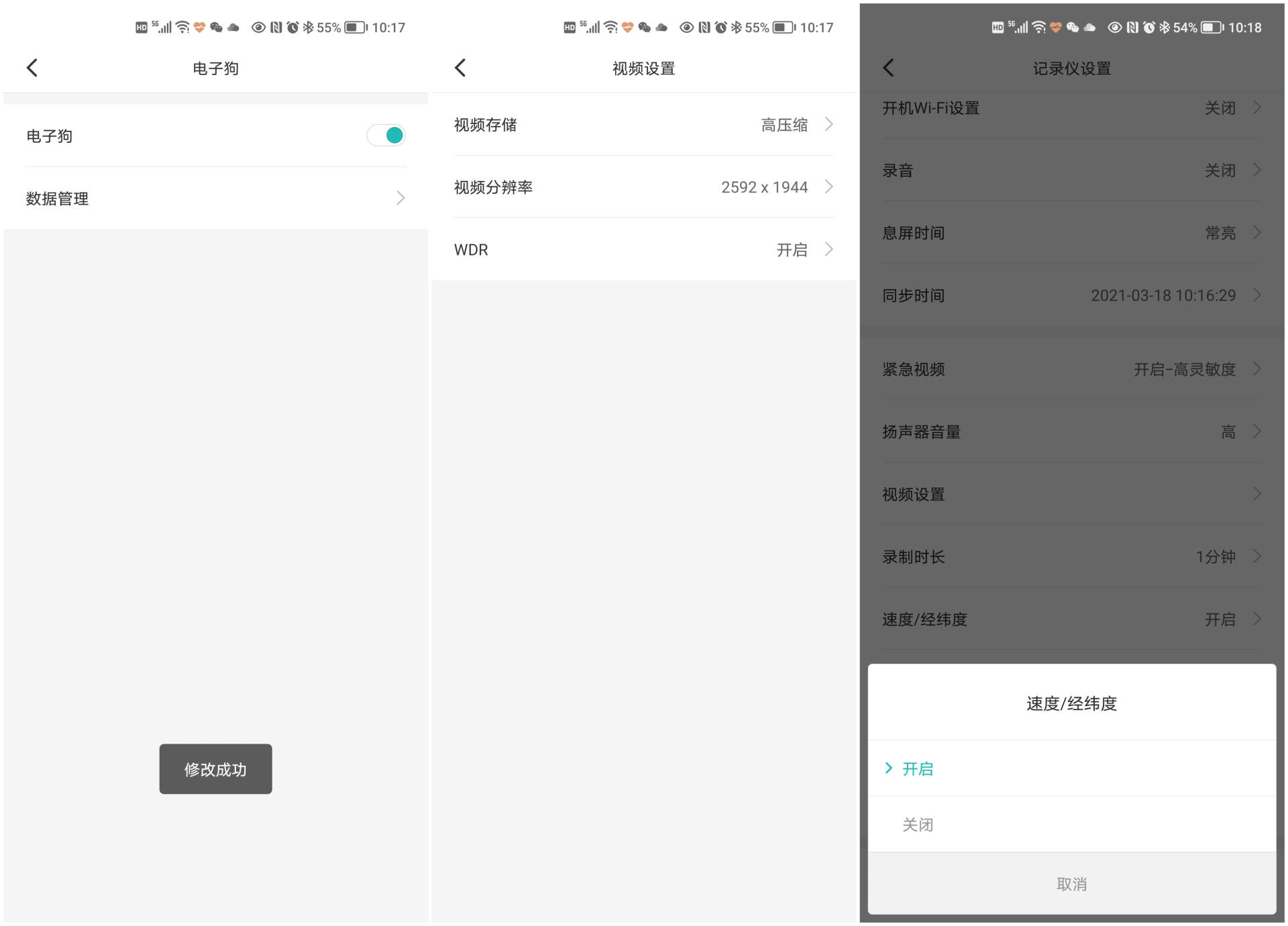Expand the 视频存储 compression option
The height and width of the screenshot is (926, 1288).
[643, 125]
